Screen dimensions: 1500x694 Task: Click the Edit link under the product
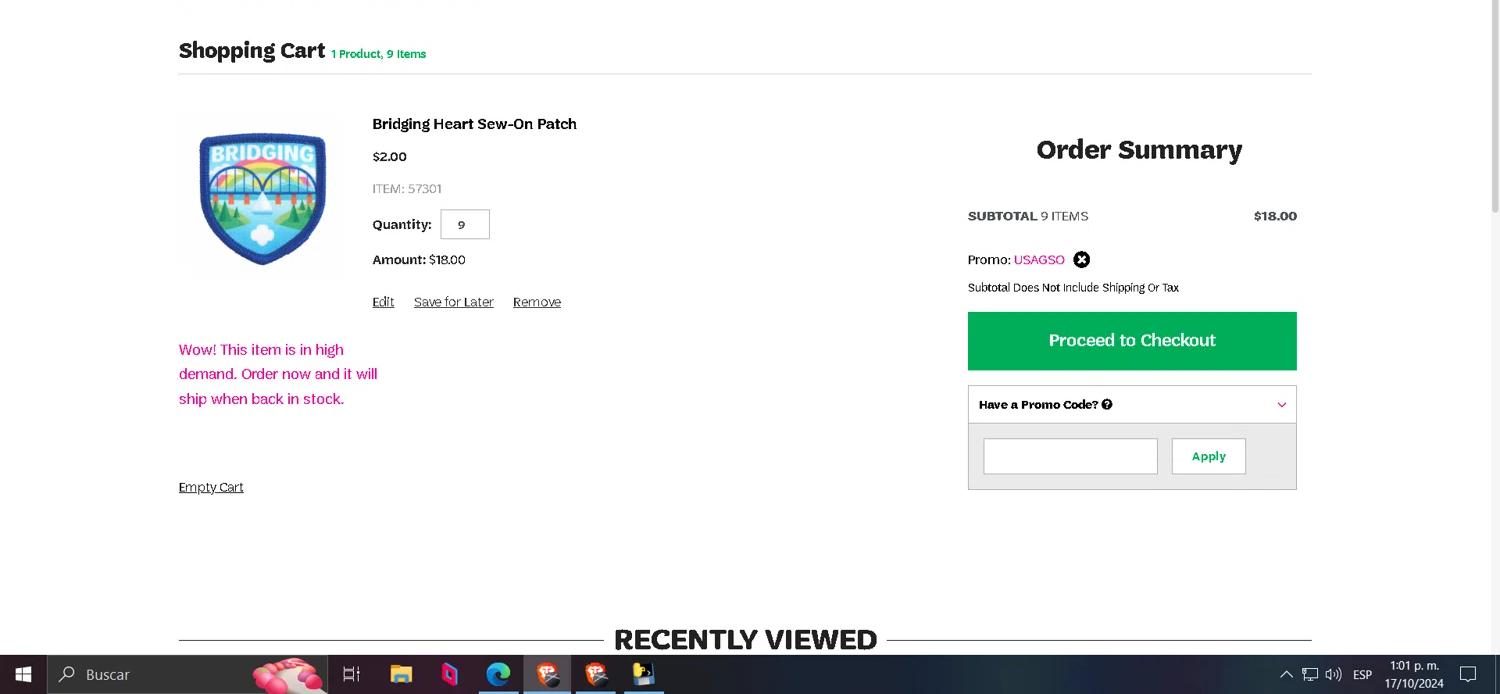(x=383, y=302)
